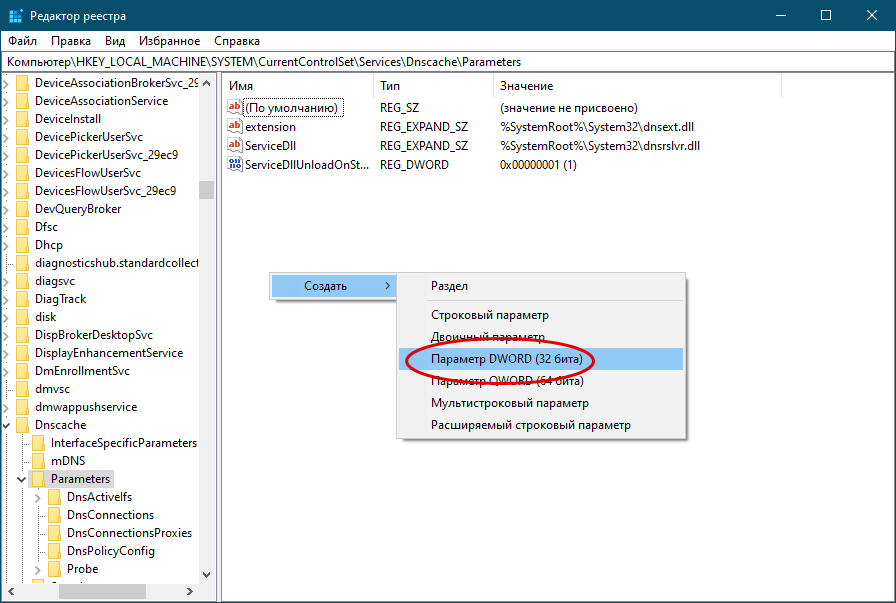
Task: Expand the DeviceInstall tree node
Action: click(6, 119)
